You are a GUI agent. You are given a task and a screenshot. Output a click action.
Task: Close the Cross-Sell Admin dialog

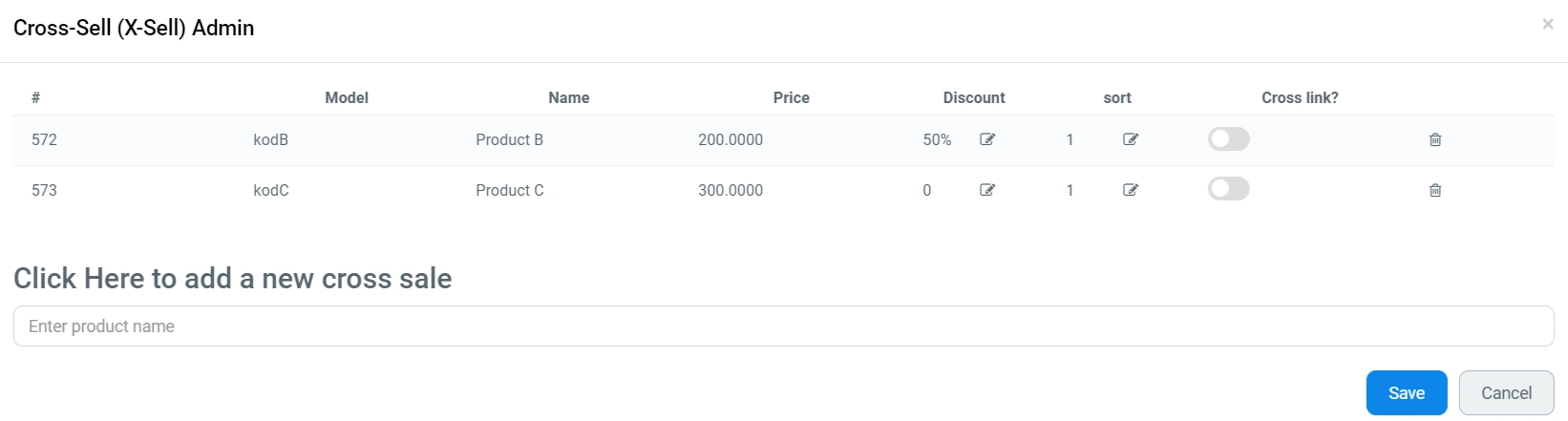[x=1547, y=24]
